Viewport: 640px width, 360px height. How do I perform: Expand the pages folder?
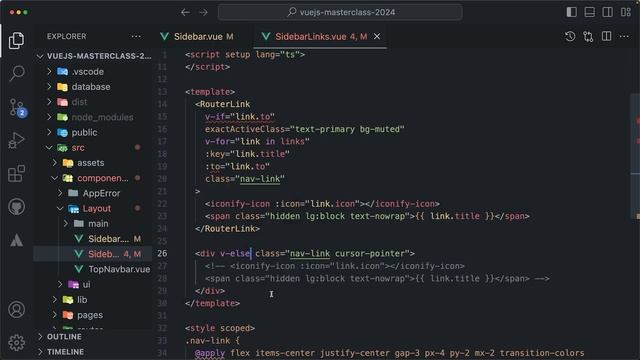(93, 315)
